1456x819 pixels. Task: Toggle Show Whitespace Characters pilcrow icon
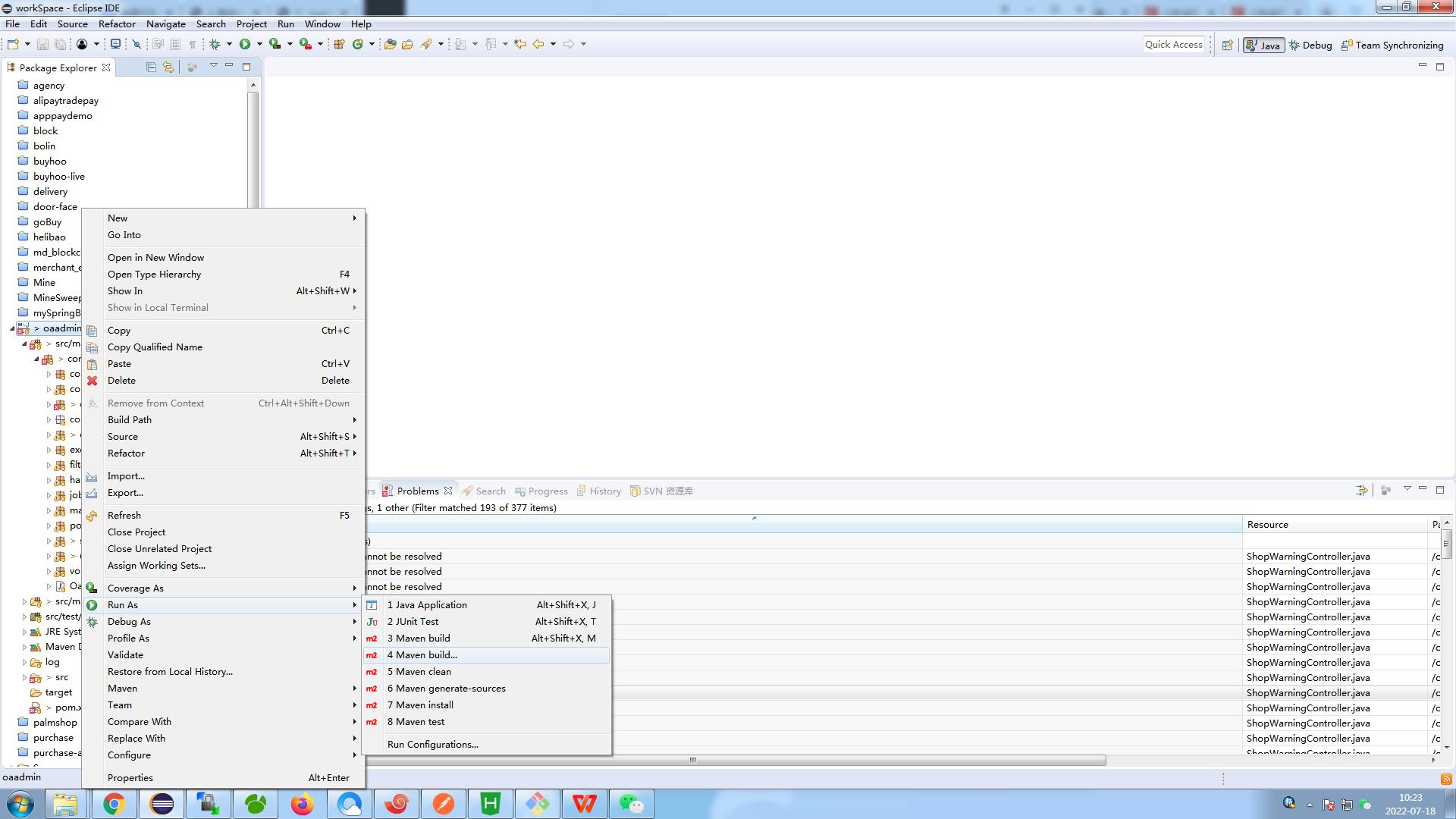[193, 44]
